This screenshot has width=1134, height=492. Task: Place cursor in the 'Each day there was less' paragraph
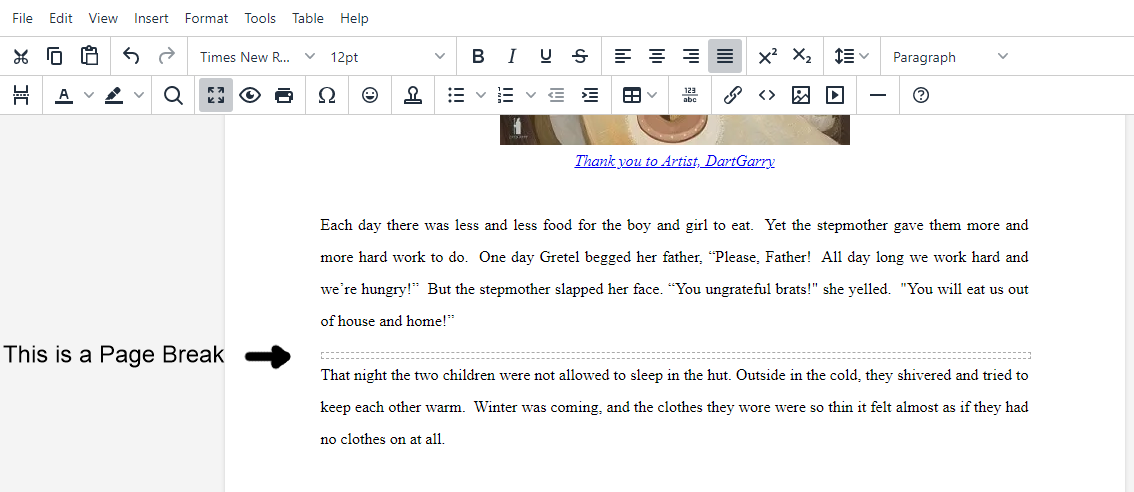click(674, 273)
